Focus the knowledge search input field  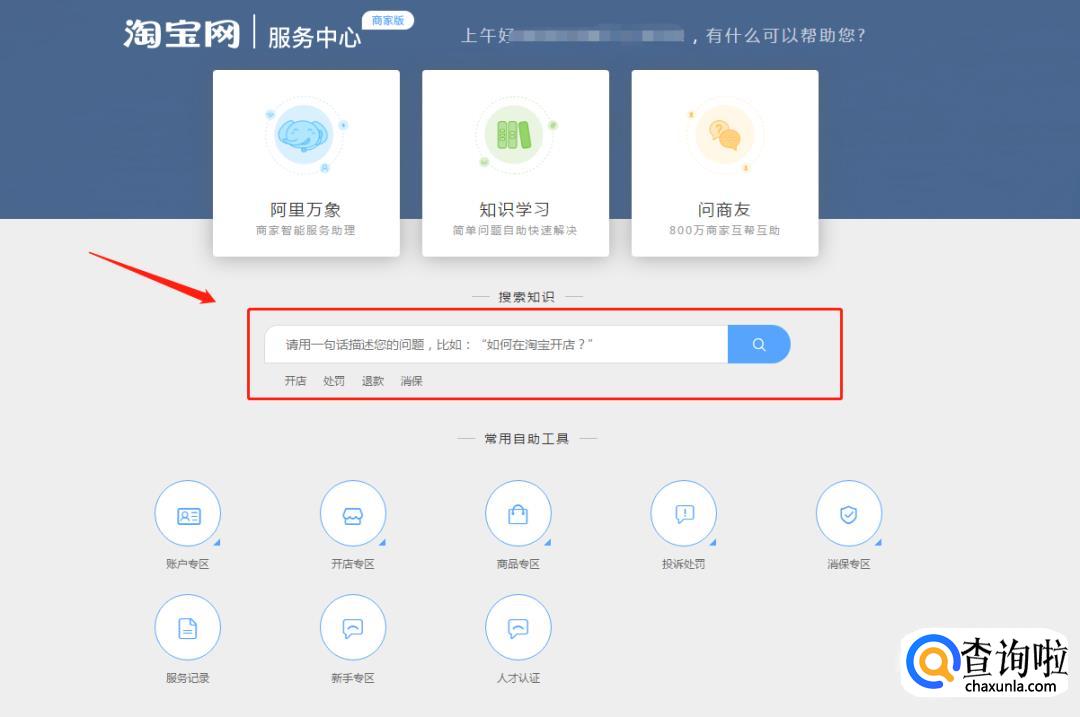[497, 344]
